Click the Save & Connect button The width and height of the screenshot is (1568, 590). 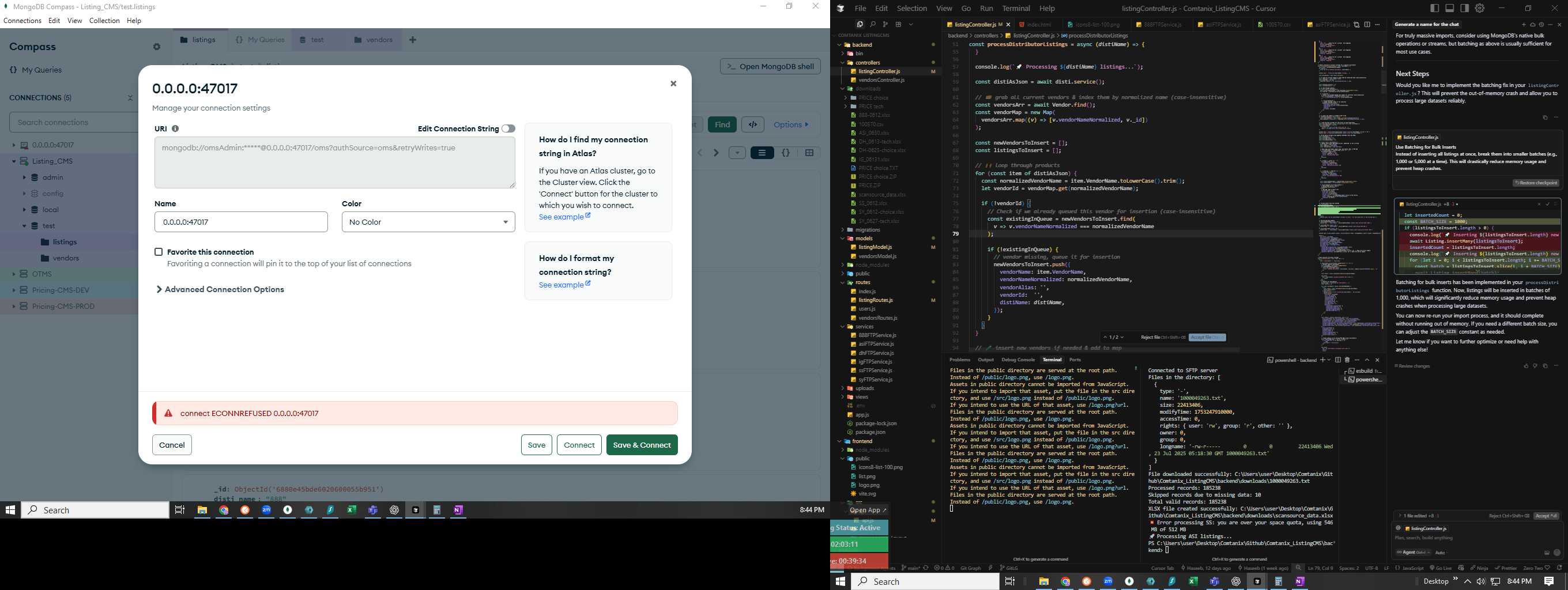pyautogui.click(x=642, y=445)
